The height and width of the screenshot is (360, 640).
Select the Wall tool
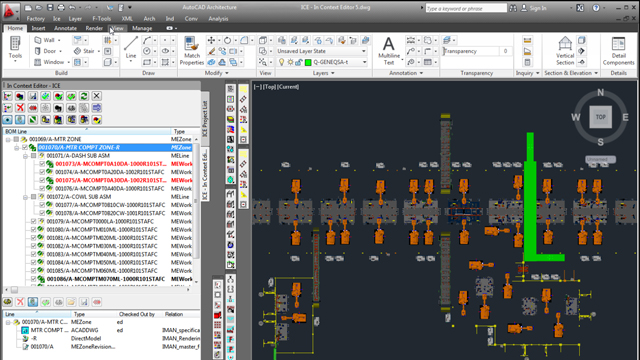[45, 40]
